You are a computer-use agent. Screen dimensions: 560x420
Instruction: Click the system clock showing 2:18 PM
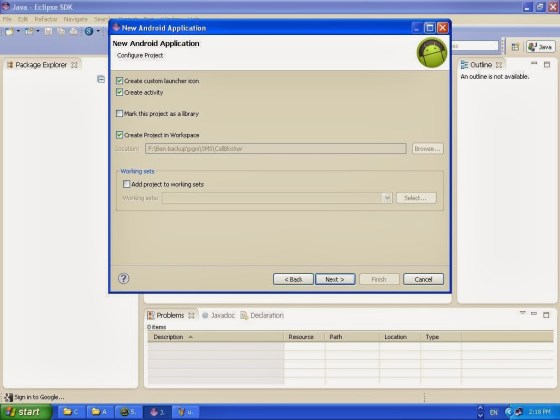tap(539, 412)
